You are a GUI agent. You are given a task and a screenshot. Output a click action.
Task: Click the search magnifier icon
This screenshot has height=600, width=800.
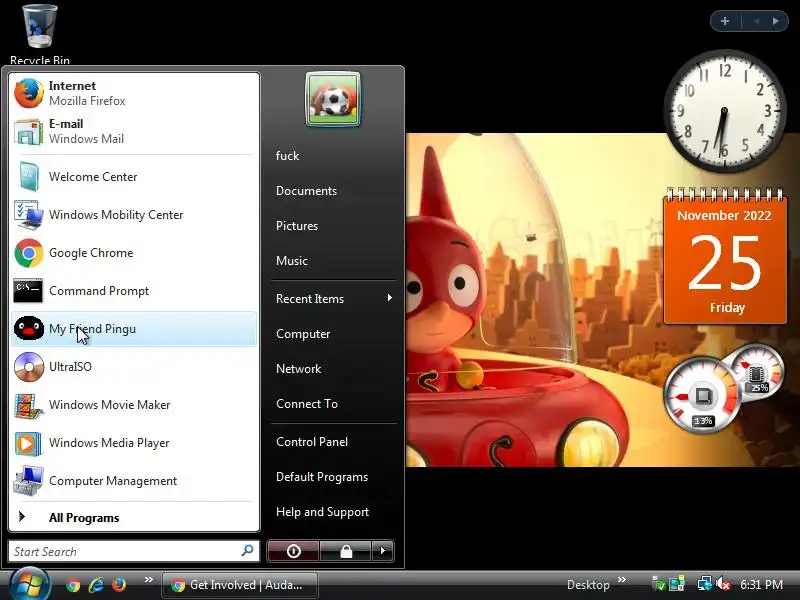[247, 551]
